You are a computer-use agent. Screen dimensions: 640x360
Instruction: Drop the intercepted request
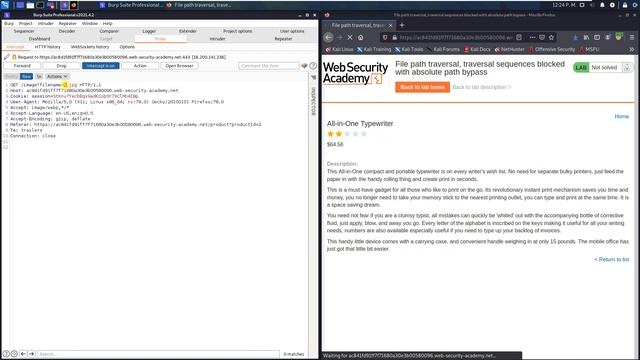(61, 66)
